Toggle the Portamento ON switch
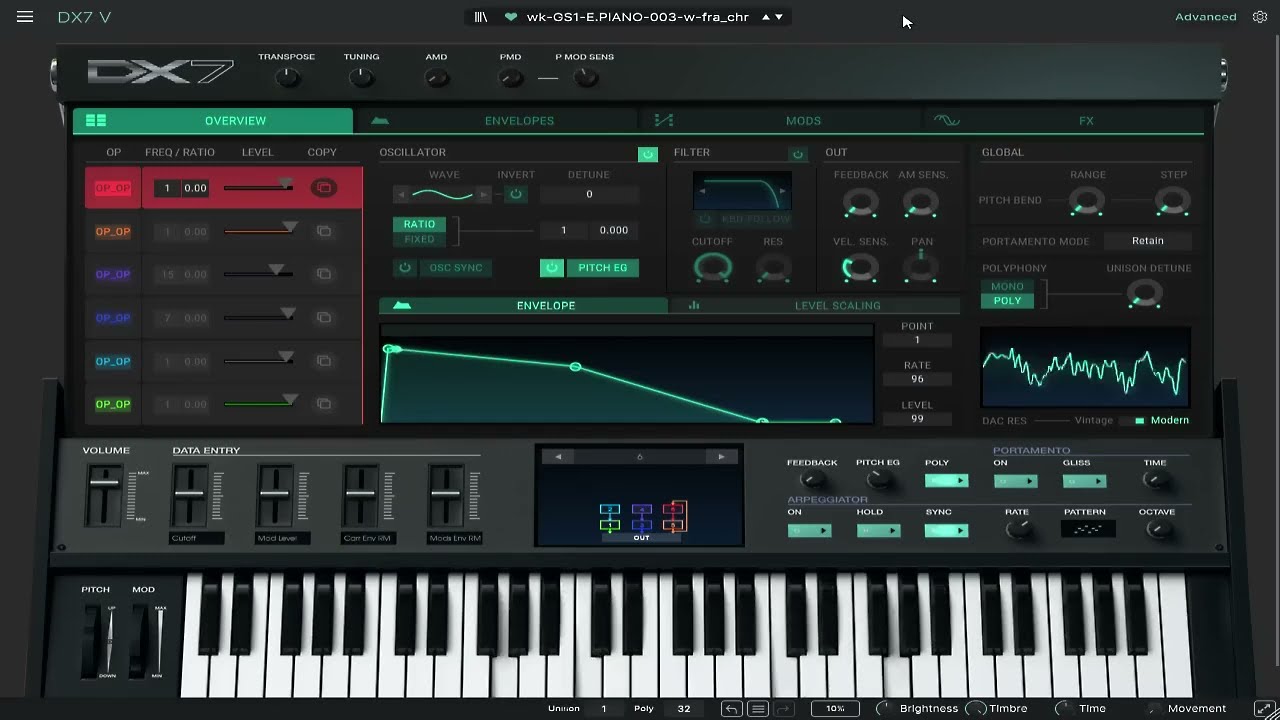Image resolution: width=1280 pixels, height=720 pixels. point(1015,481)
